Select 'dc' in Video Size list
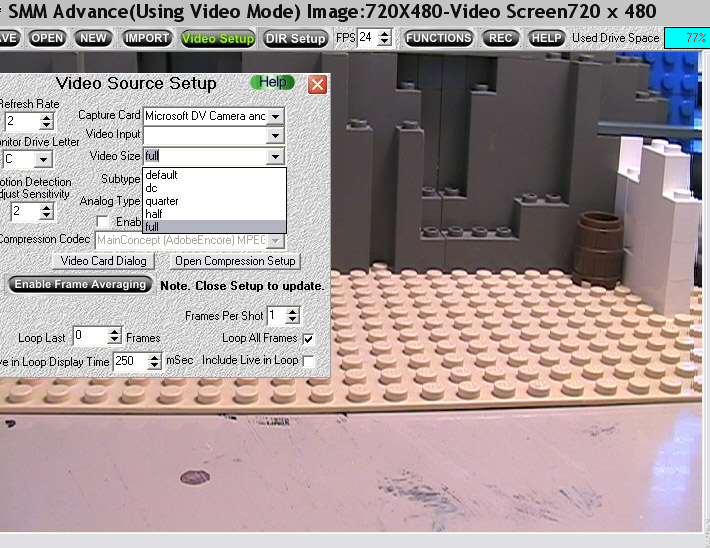This screenshot has height=548, width=710. click(215, 188)
